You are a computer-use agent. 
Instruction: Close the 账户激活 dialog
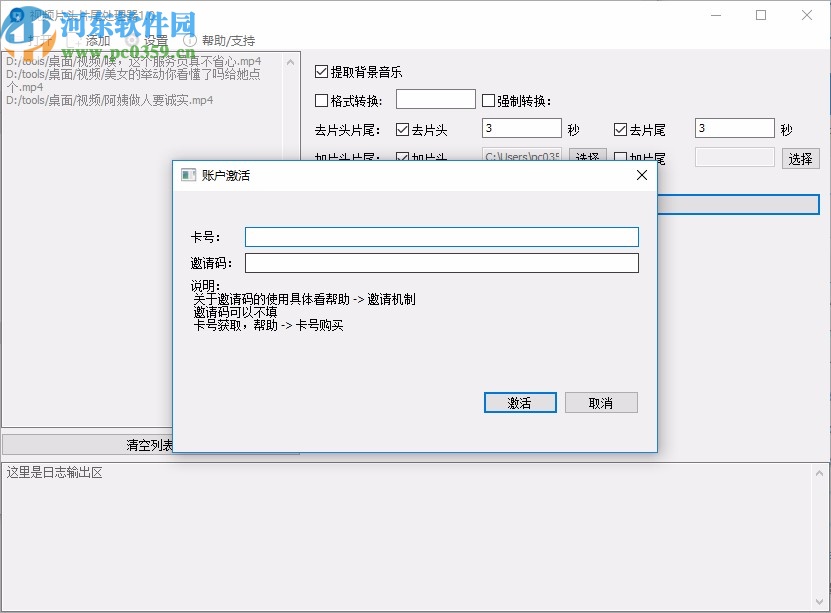tap(641, 175)
